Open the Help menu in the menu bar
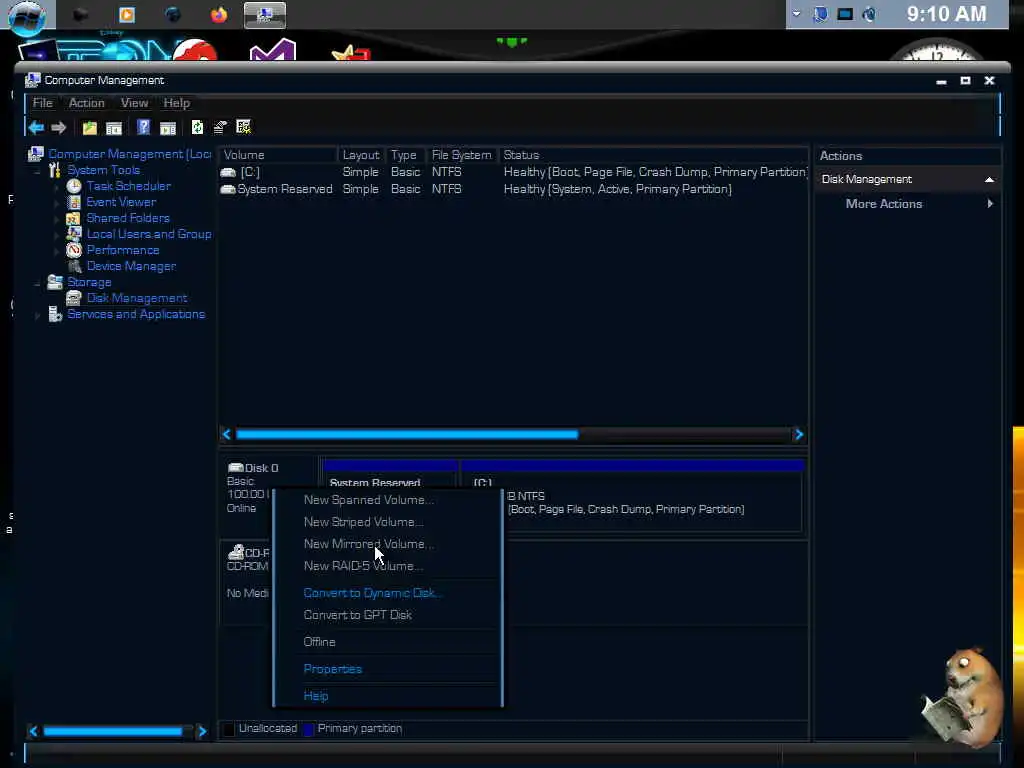The height and width of the screenshot is (768, 1024). pyautogui.click(x=176, y=103)
